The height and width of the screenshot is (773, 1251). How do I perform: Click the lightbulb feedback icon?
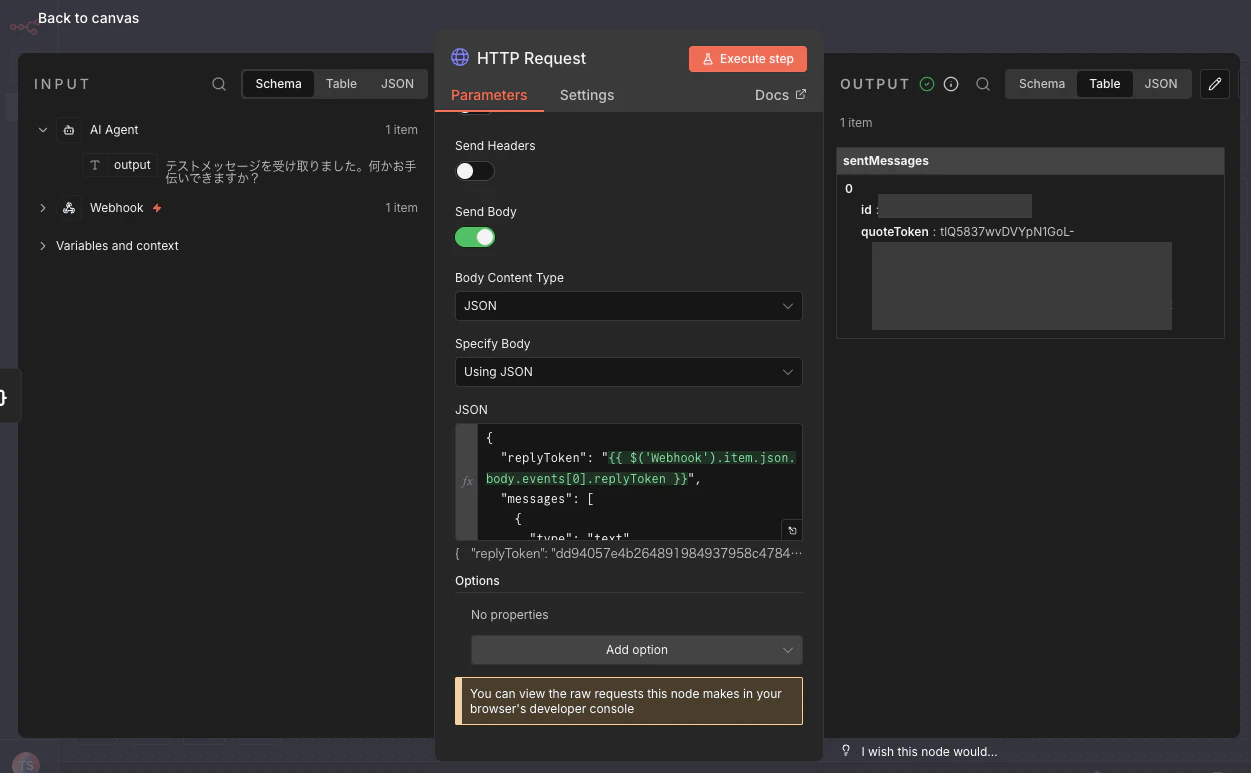point(846,751)
